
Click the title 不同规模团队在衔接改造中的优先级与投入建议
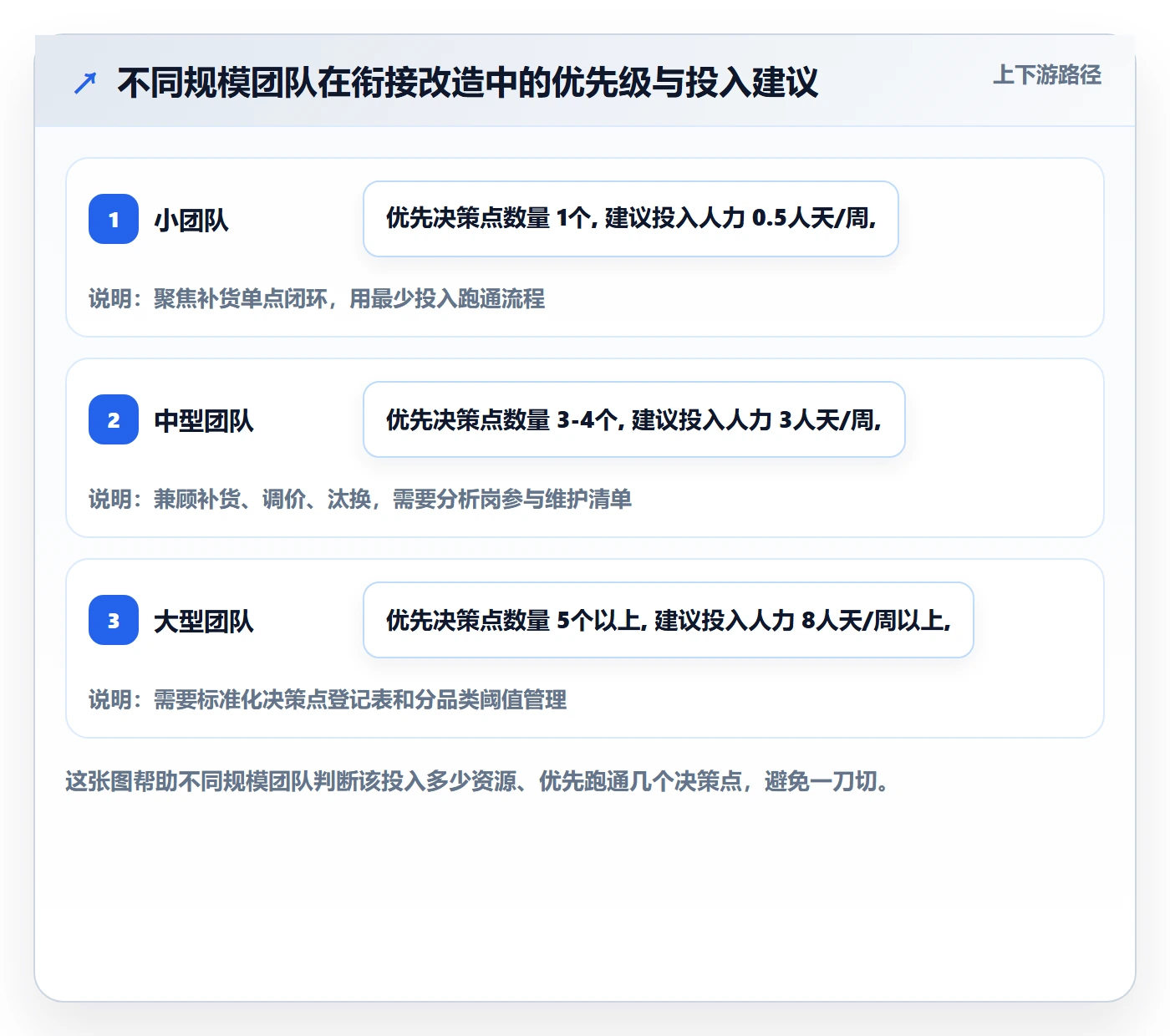(468, 83)
